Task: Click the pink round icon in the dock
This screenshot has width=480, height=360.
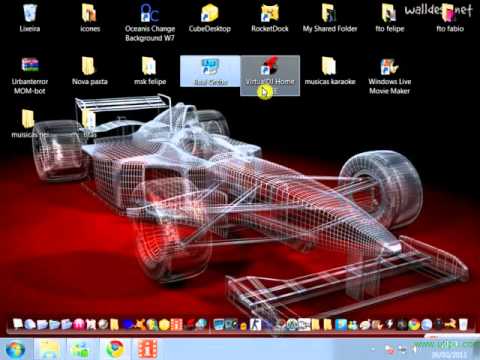Action: pyautogui.click(x=79, y=324)
